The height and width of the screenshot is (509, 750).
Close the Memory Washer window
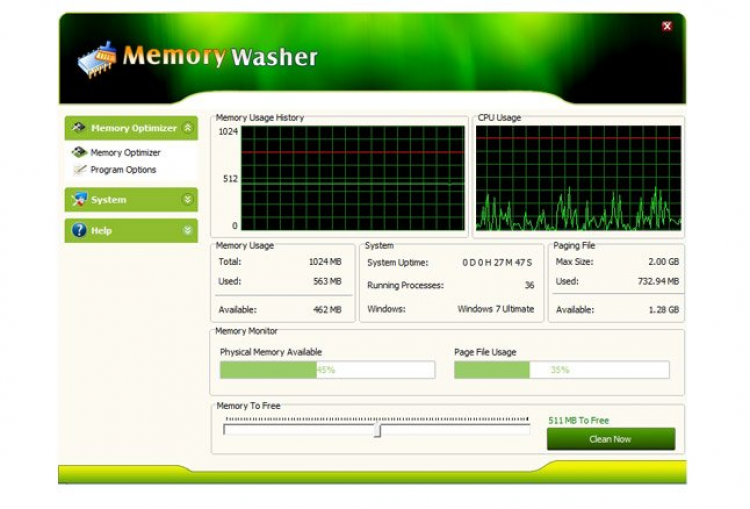(667, 26)
